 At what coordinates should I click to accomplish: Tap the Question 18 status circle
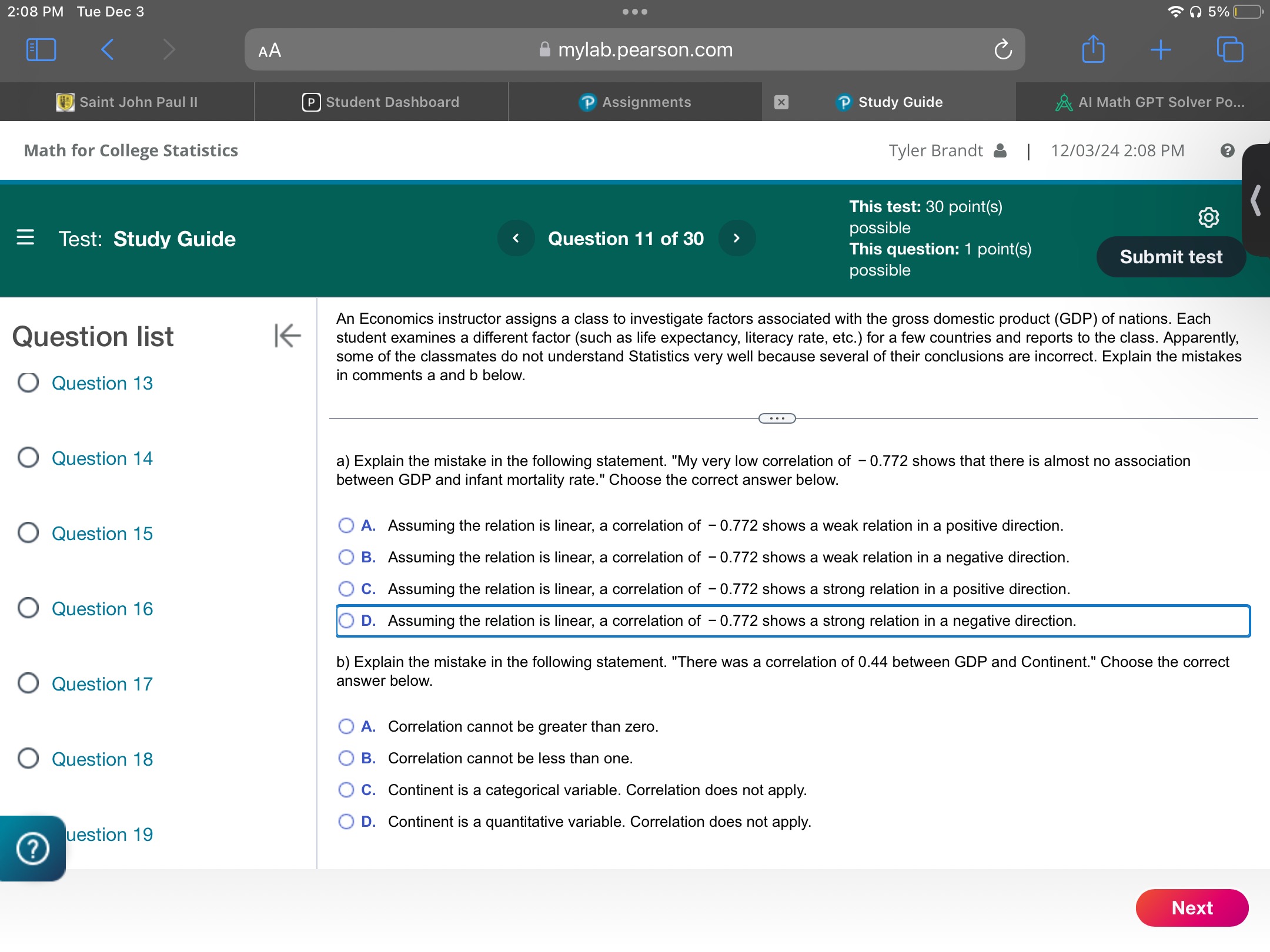(x=28, y=758)
